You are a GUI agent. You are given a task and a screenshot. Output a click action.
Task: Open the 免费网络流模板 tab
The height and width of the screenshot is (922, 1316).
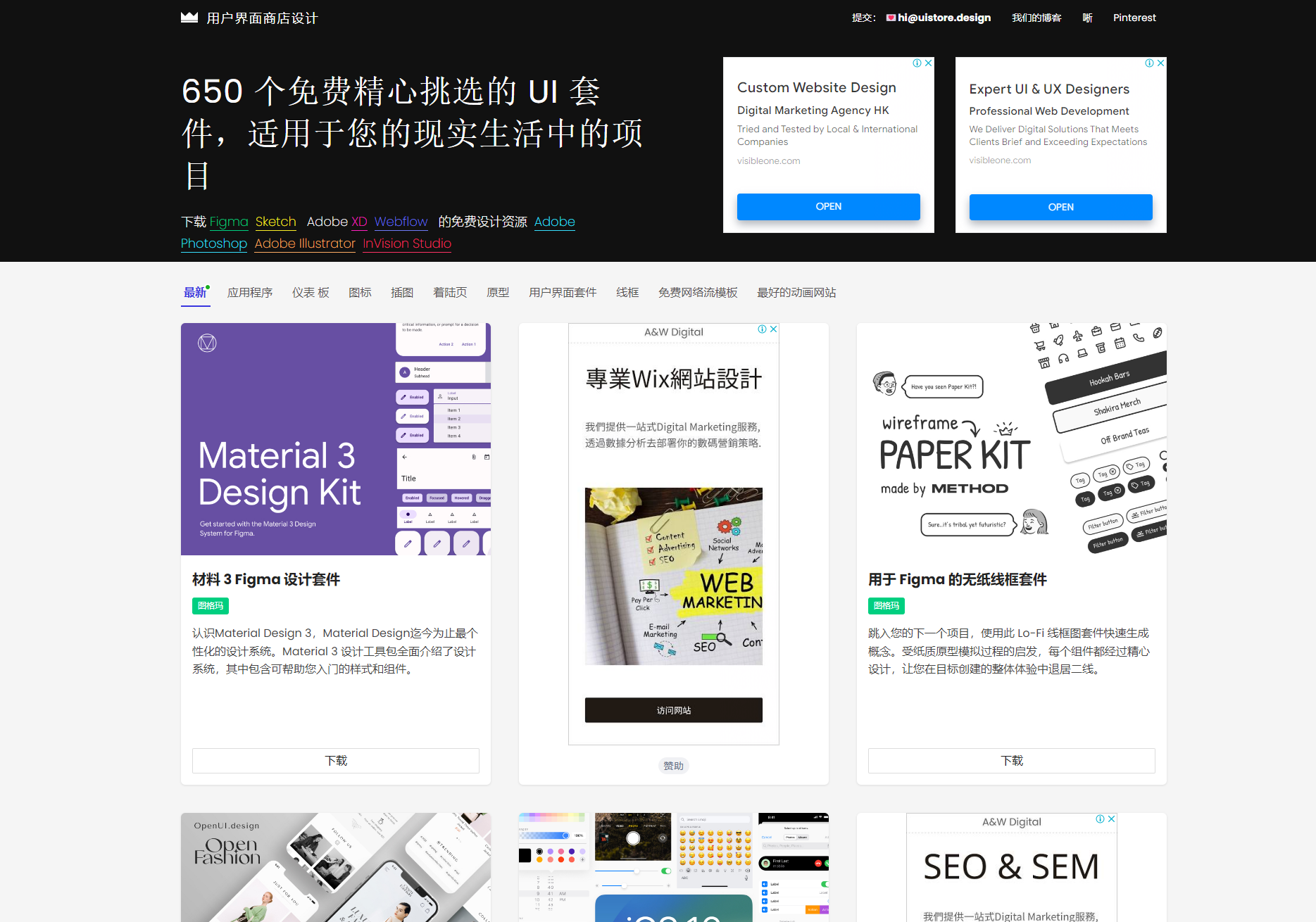coord(698,293)
